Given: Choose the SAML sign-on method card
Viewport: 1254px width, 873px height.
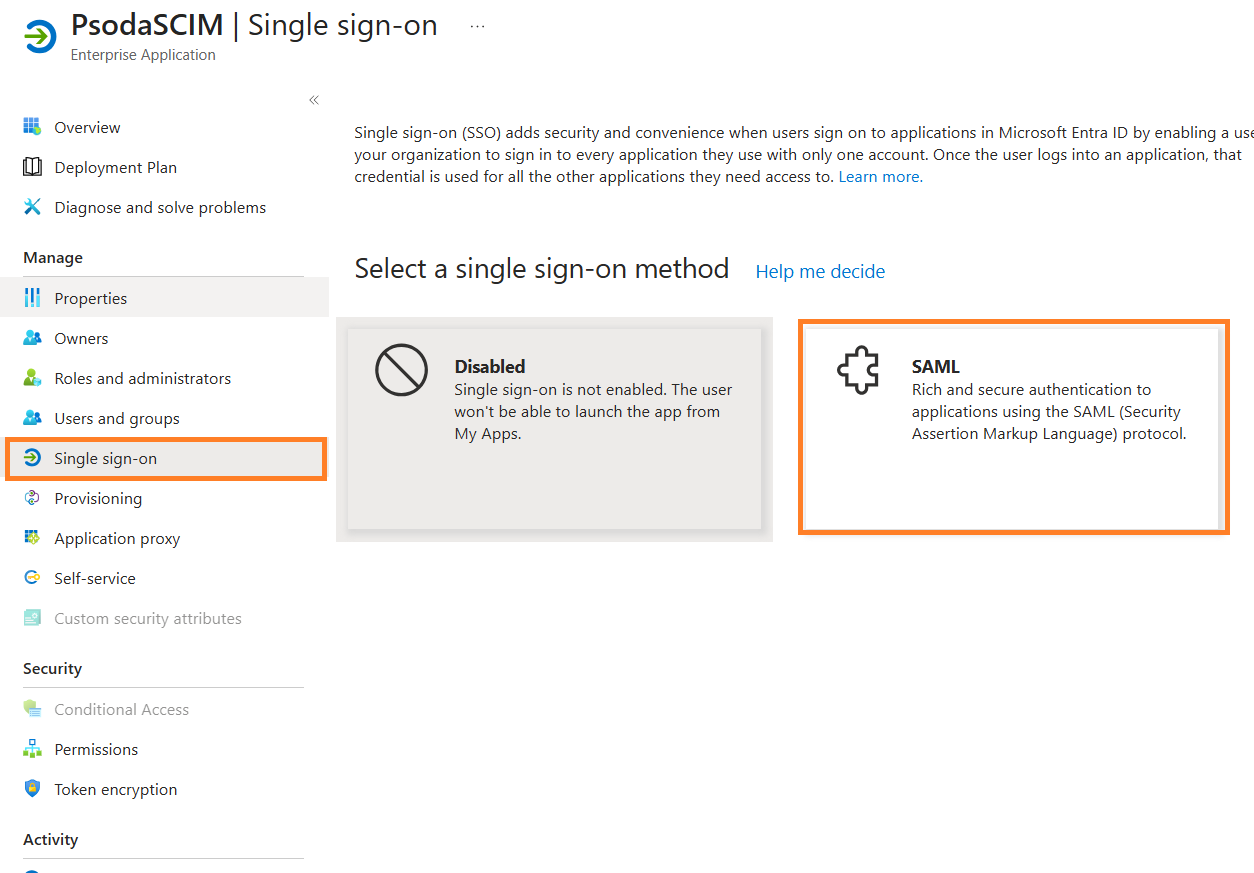Looking at the screenshot, I should (1012, 427).
